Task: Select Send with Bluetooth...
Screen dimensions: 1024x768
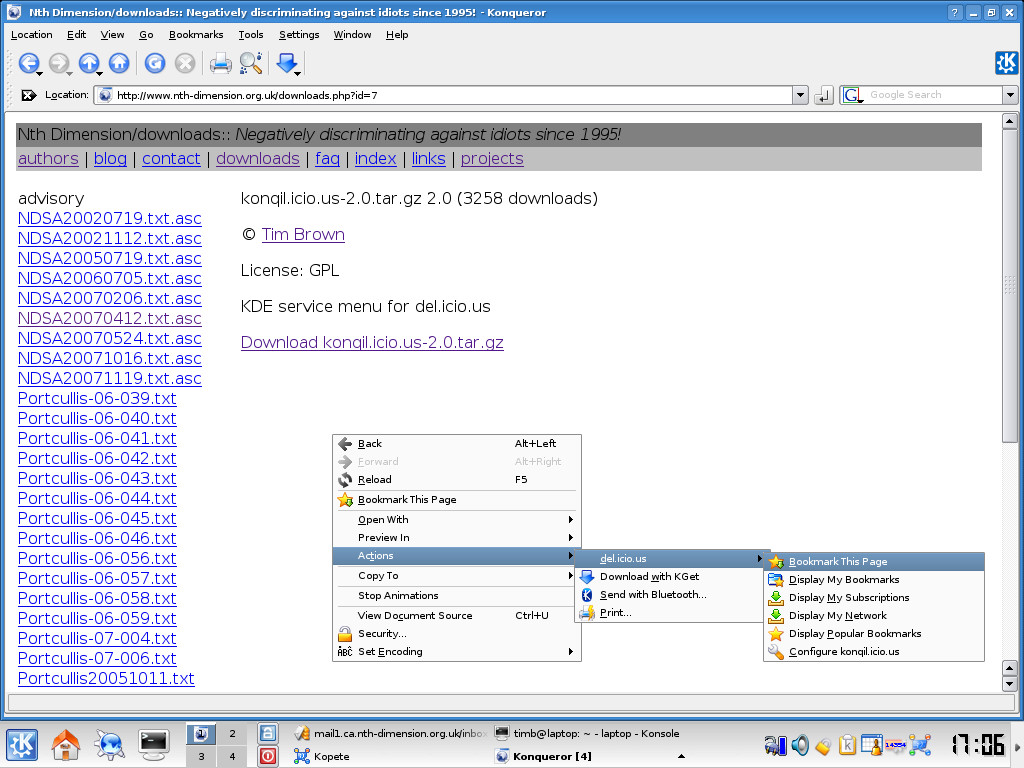Action: point(669,595)
